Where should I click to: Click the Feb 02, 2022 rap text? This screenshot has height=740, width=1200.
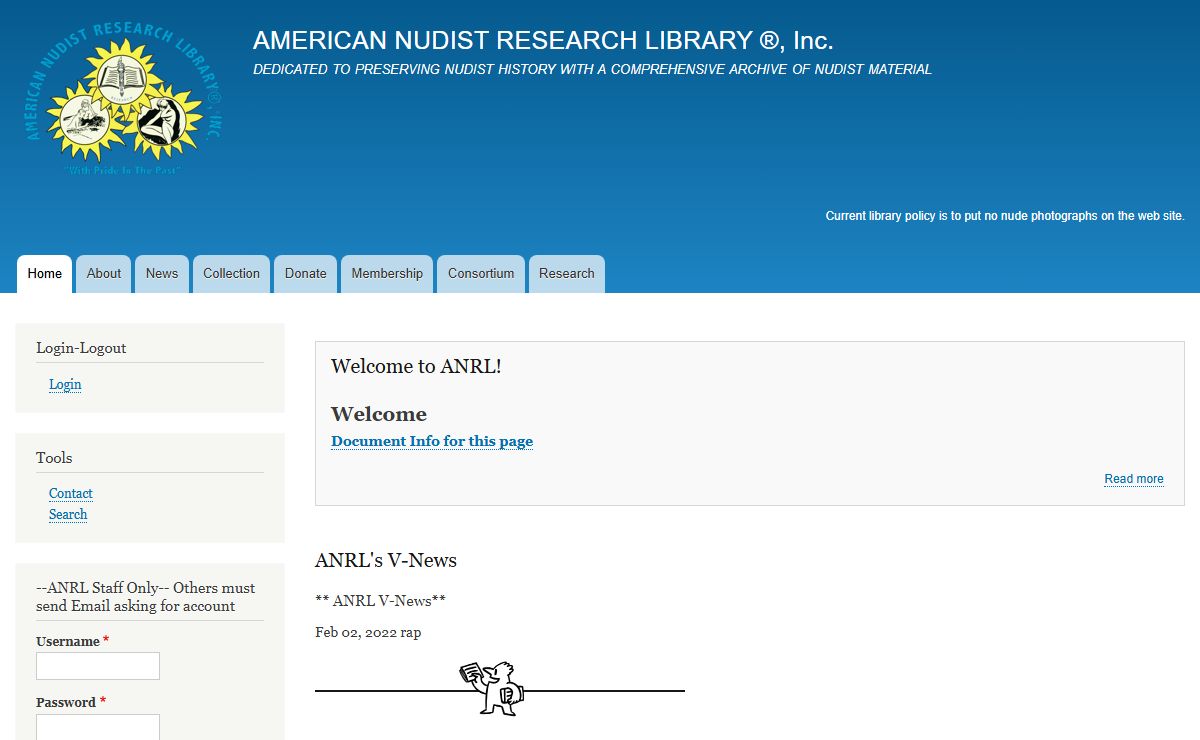pyautogui.click(x=368, y=632)
